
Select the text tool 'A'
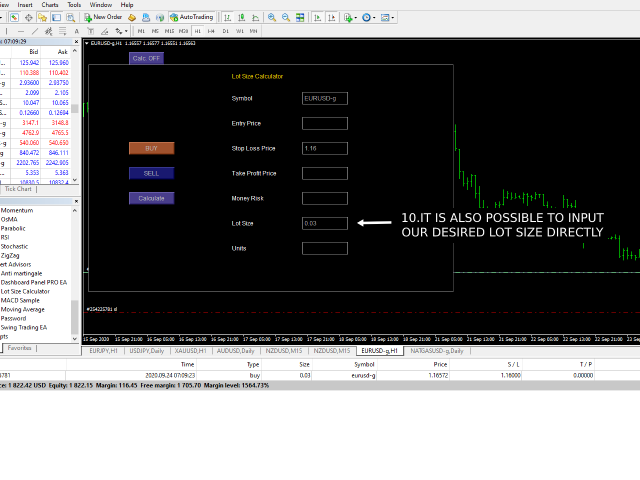click(x=76, y=31)
